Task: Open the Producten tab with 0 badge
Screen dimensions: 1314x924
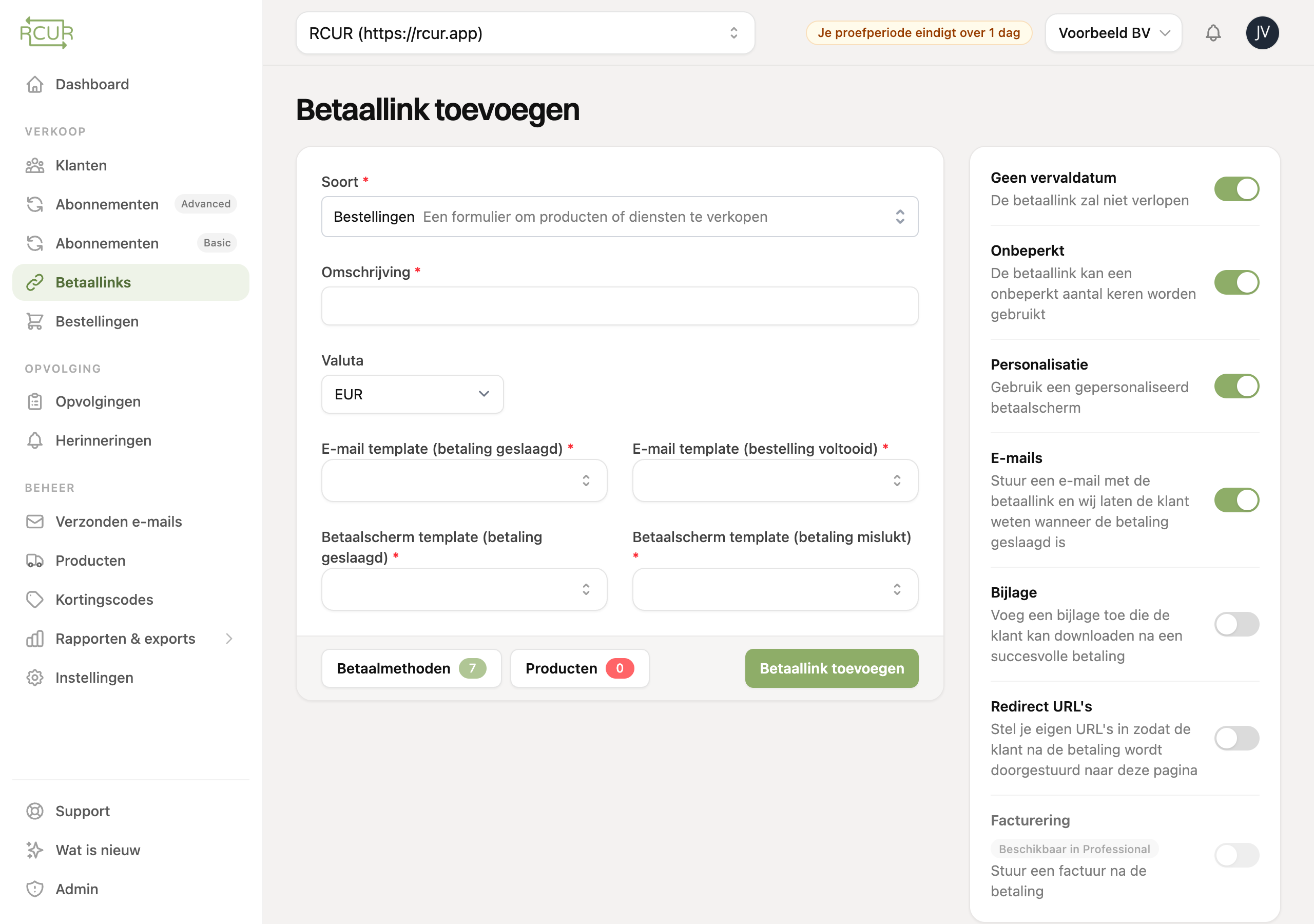Action: [579, 668]
